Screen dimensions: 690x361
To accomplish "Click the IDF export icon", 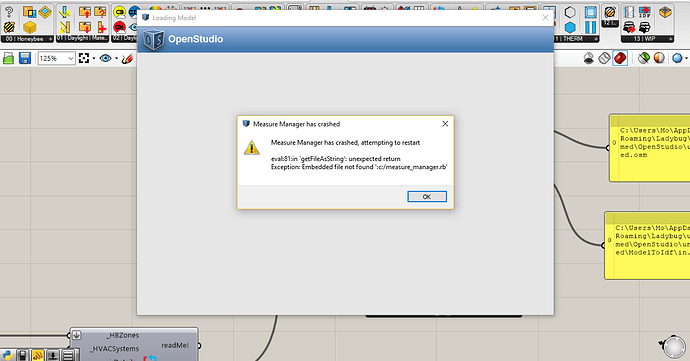I will coord(645,12).
